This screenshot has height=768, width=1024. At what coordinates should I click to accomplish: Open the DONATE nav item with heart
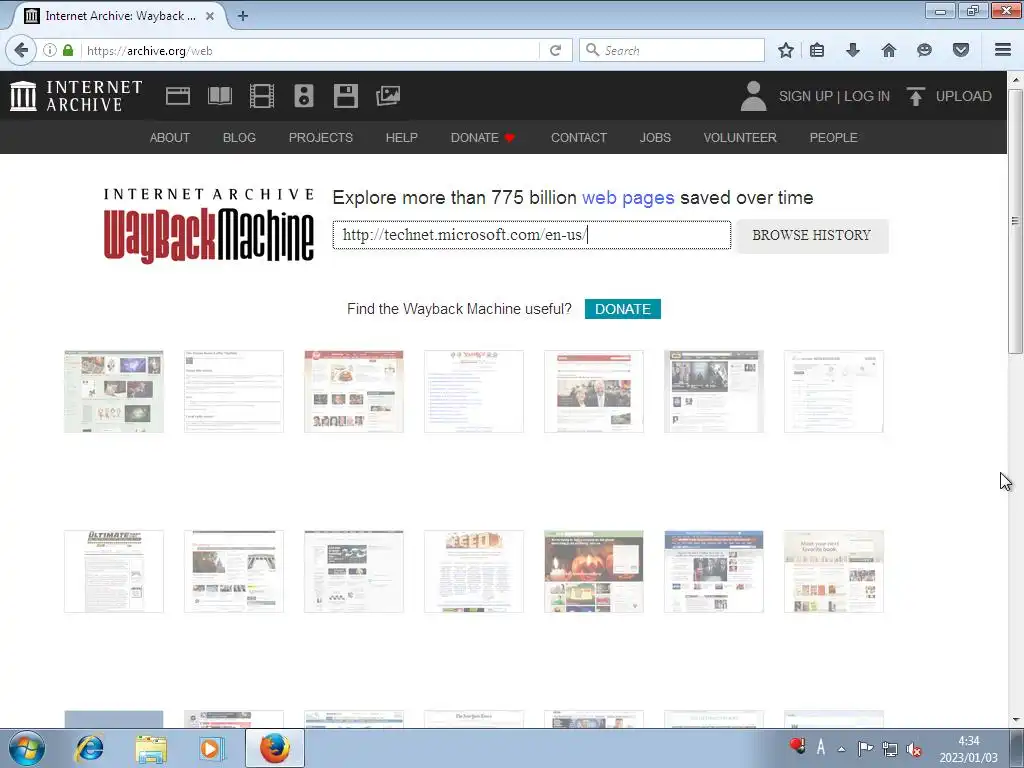(x=483, y=138)
